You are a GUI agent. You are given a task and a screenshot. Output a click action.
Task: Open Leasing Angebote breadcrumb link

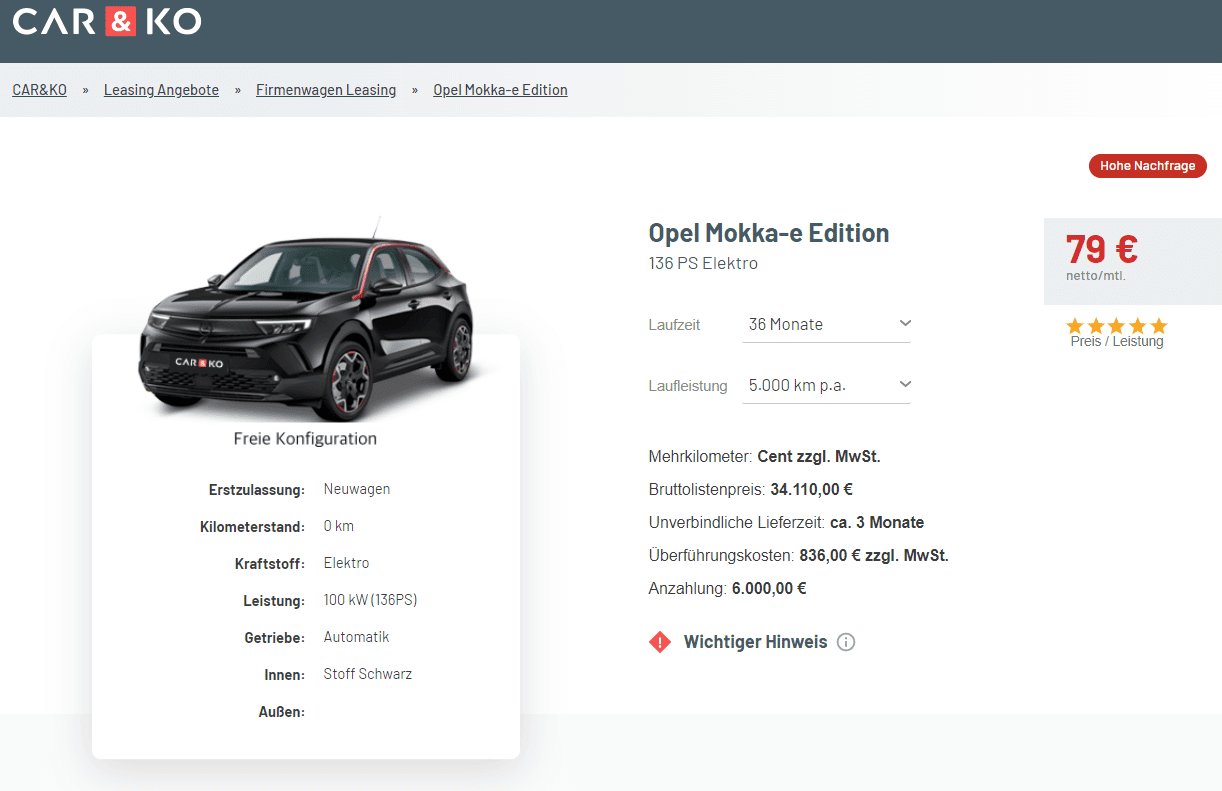[x=161, y=90]
